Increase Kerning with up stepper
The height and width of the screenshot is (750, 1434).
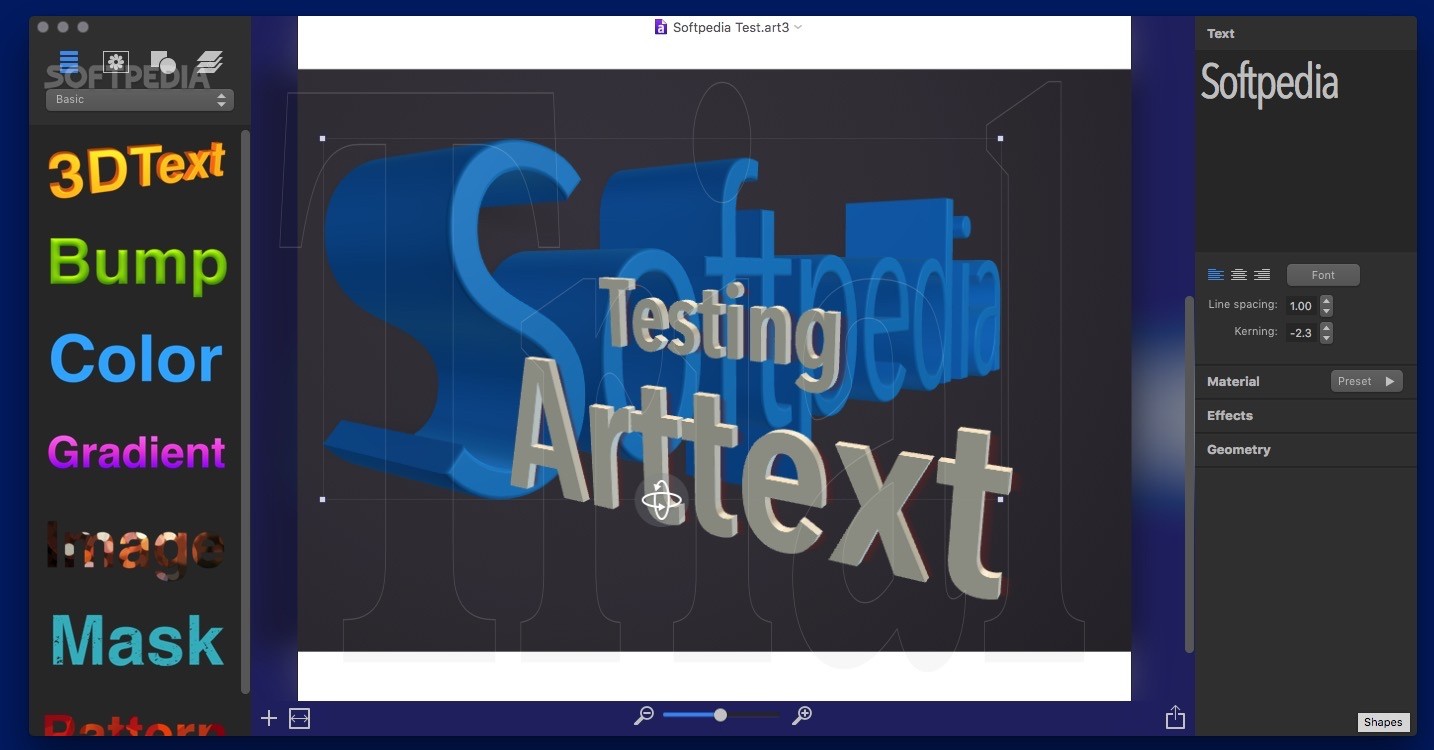coord(1326,328)
